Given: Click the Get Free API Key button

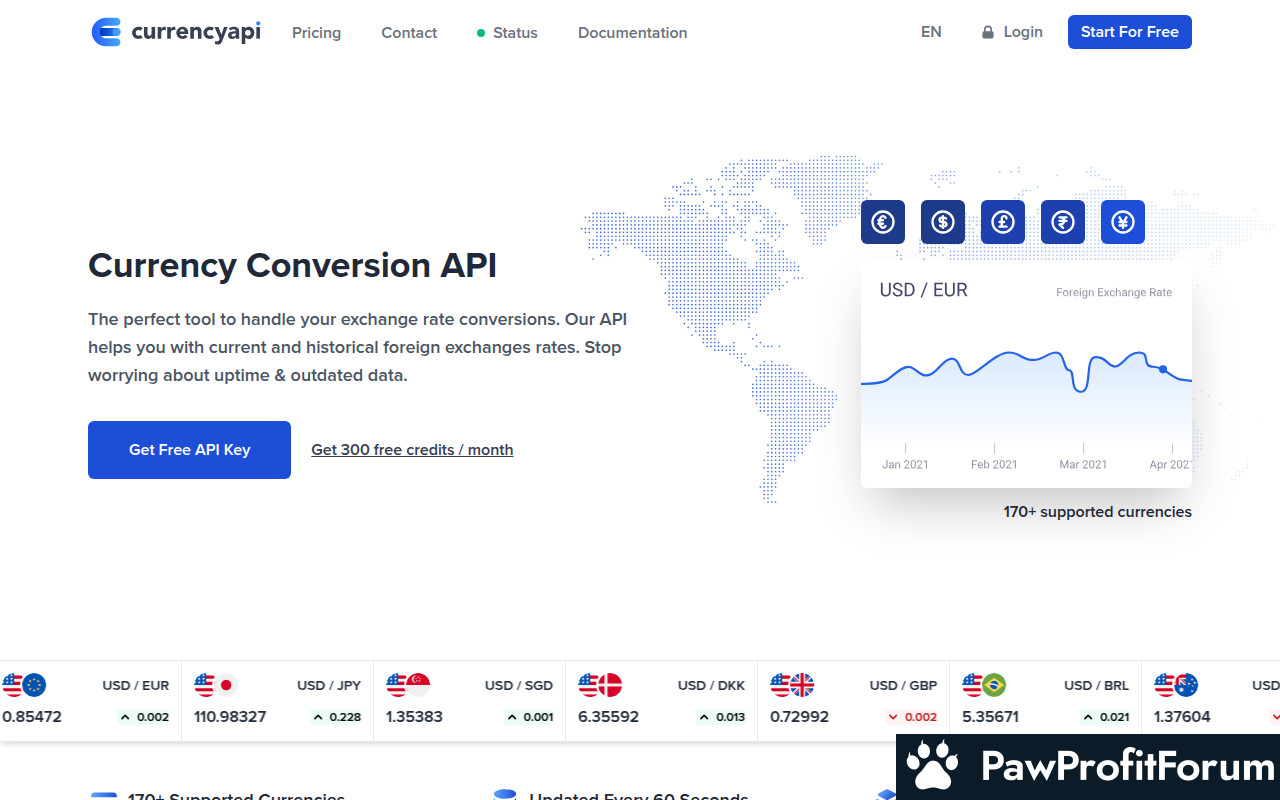Looking at the screenshot, I should pos(189,450).
